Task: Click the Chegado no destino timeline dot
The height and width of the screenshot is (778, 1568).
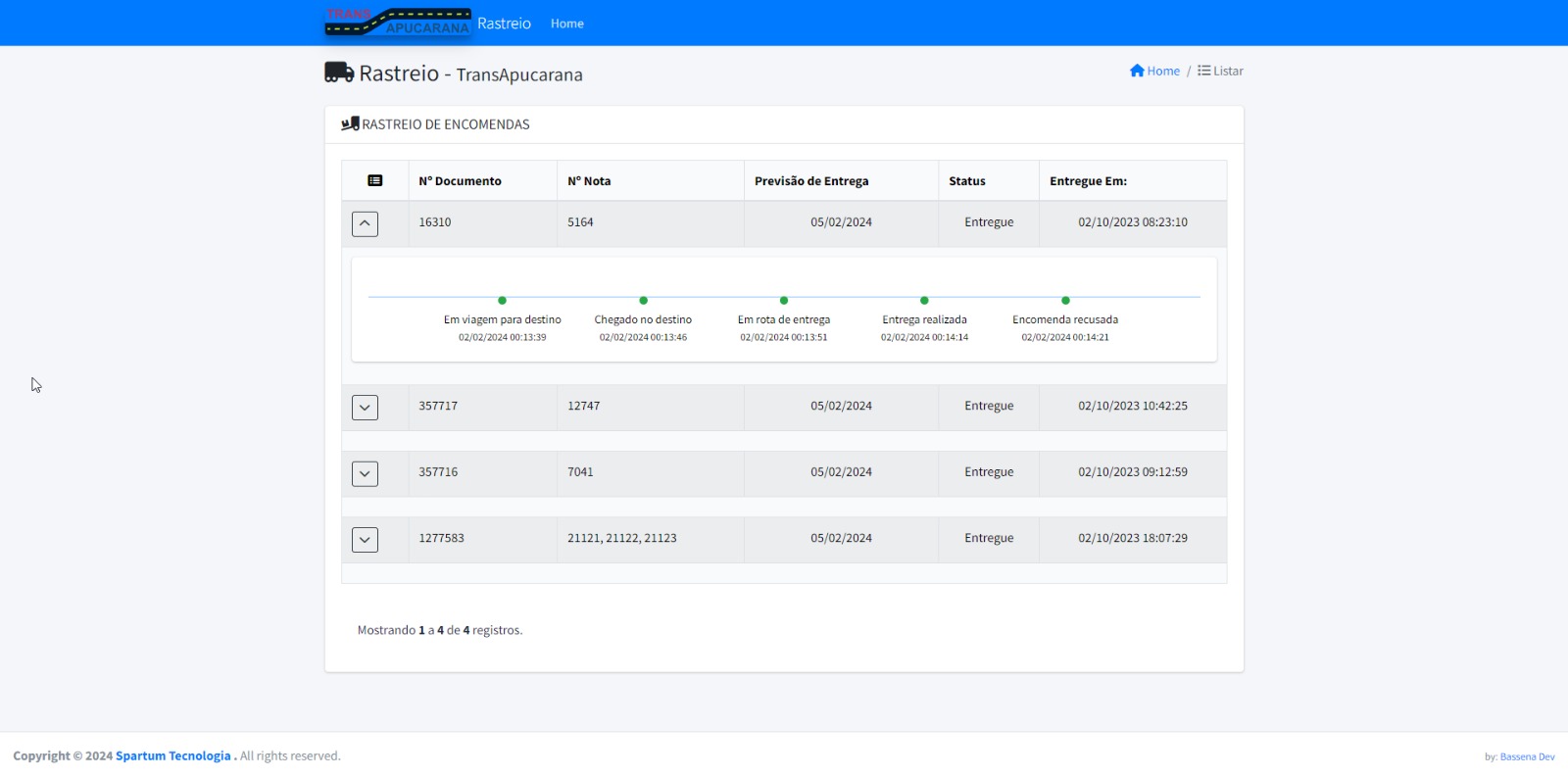Action: [x=643, y=300]
